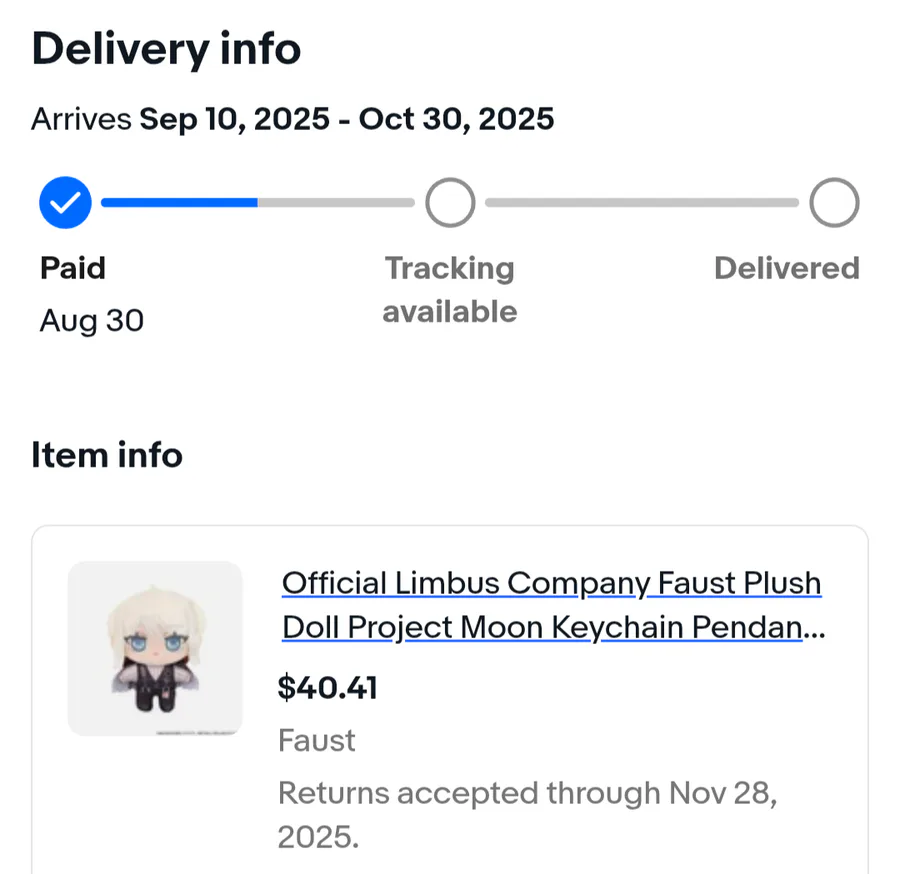Click the Delivery info heading
Screen dimensions: 900x874
pyautogui.click(x=166, y=49)
